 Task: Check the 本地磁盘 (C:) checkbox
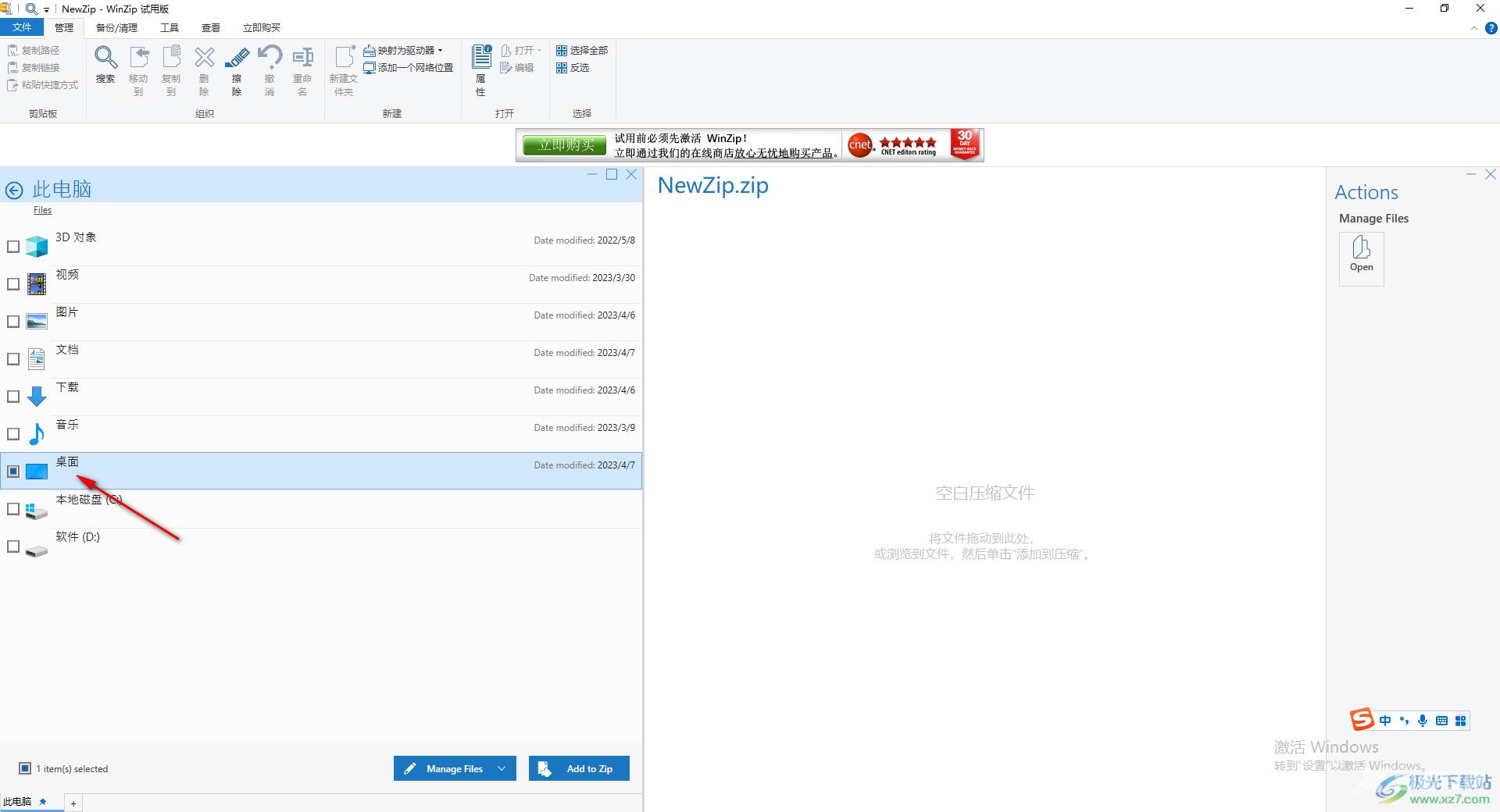(13, 509)
